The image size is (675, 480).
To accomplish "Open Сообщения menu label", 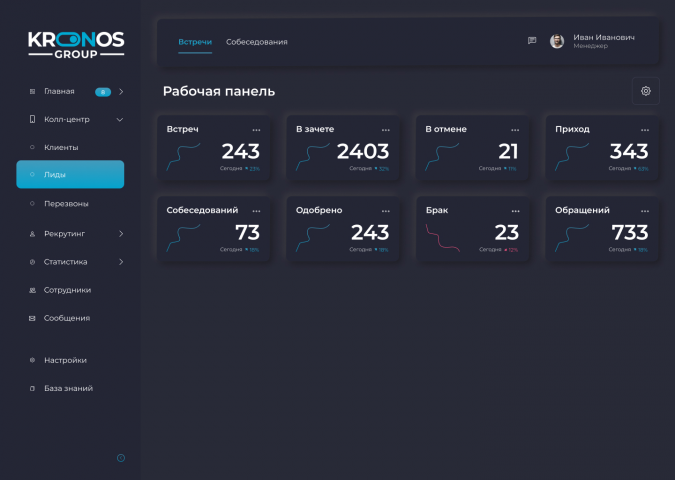I will pos(67,318).
